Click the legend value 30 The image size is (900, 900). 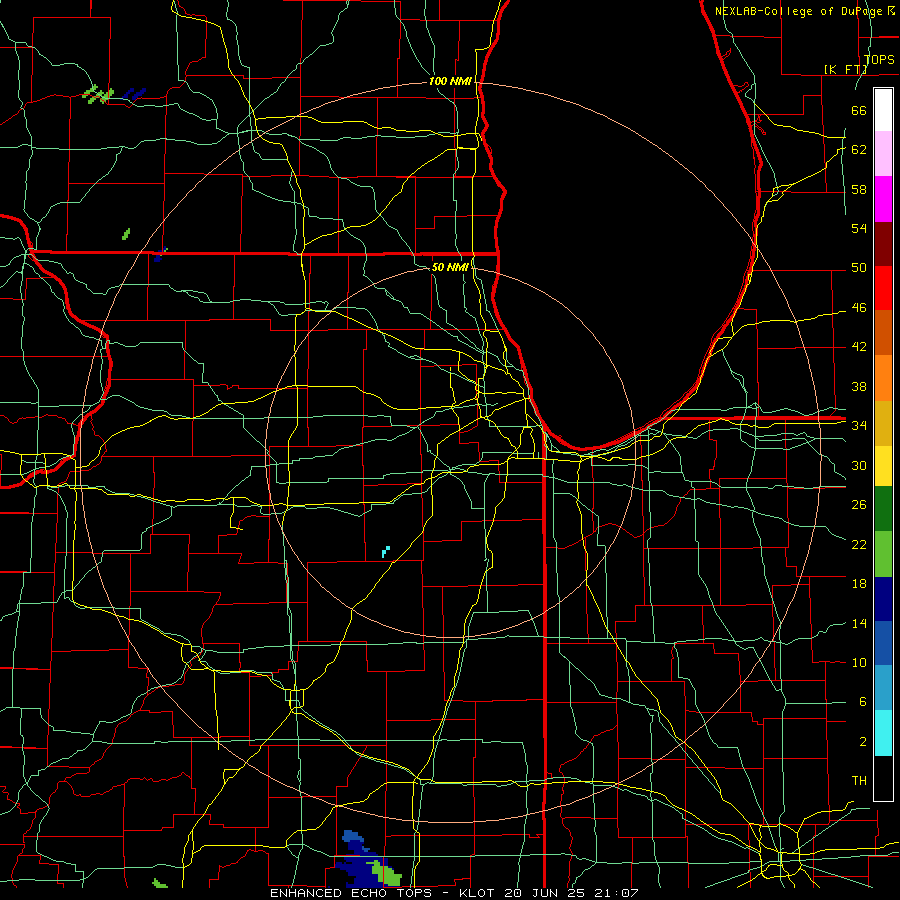pos(859,465)
